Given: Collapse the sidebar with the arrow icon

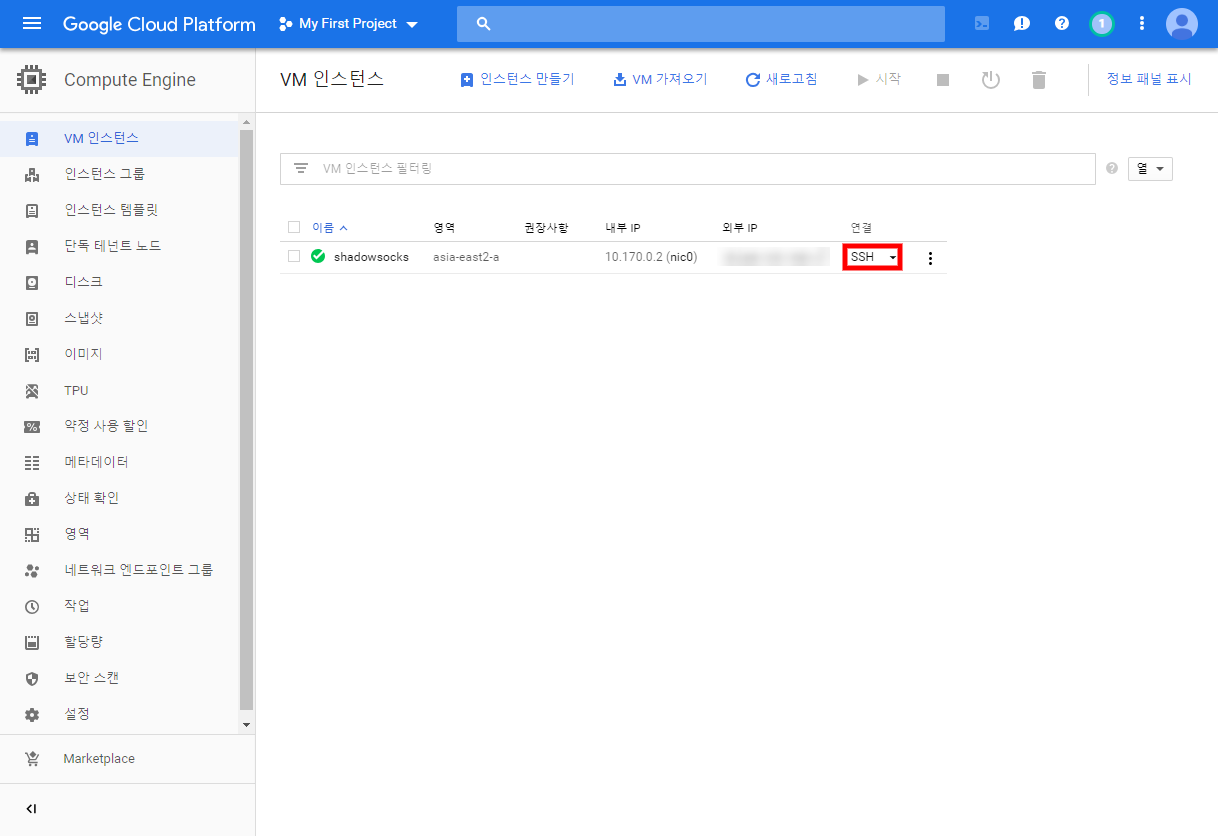Looking at the screenshot, I should [31, 809].
